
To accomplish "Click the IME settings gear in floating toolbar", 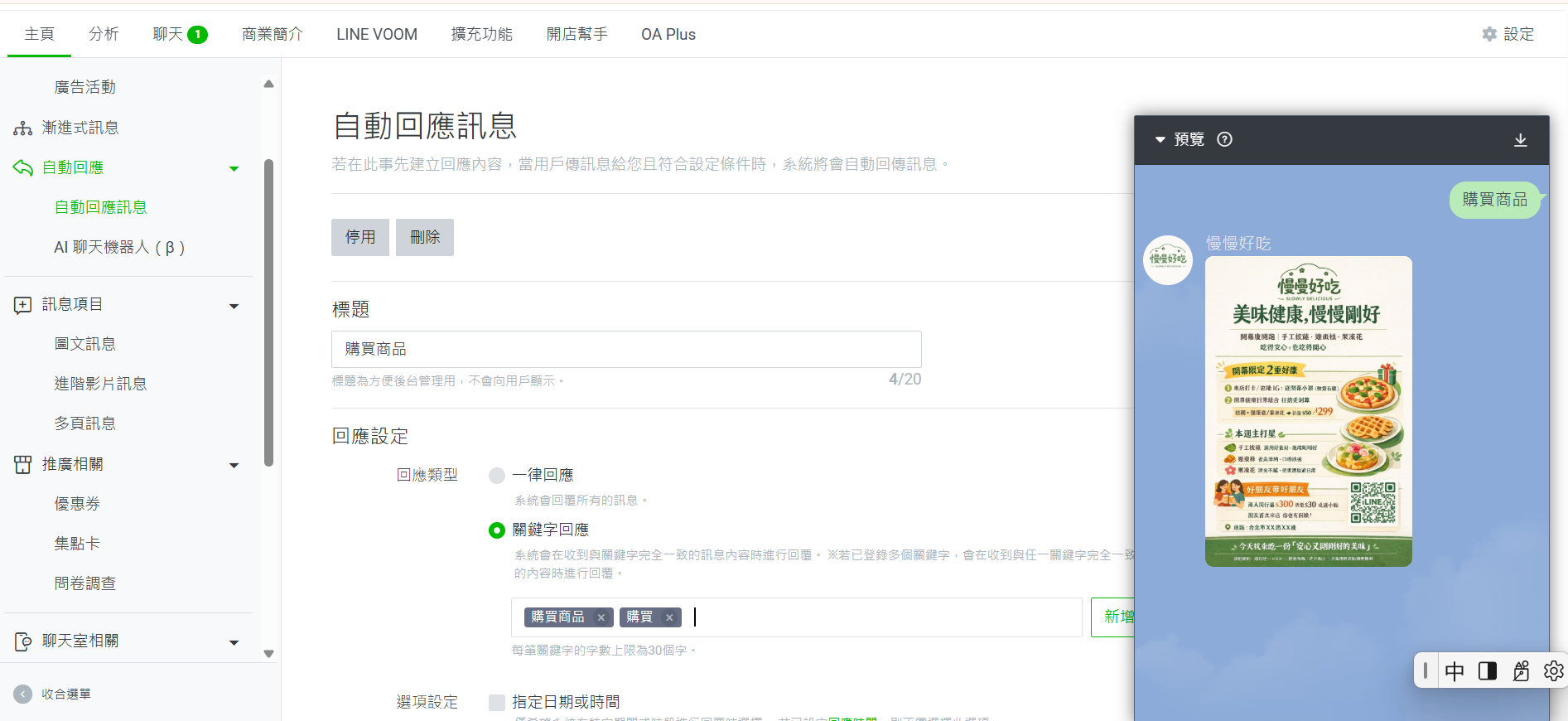I will [x=1553, y=670].
